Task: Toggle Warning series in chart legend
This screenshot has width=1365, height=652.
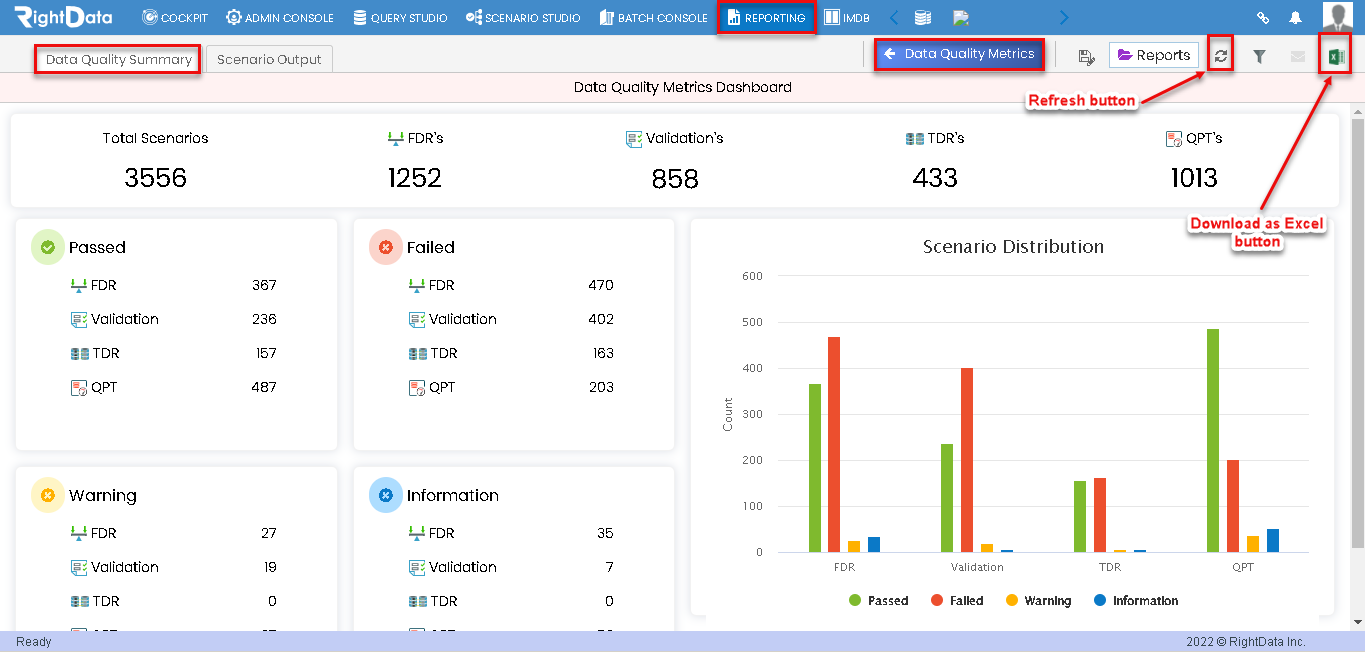Action: pyautogui.click(x=1038, y=600)
